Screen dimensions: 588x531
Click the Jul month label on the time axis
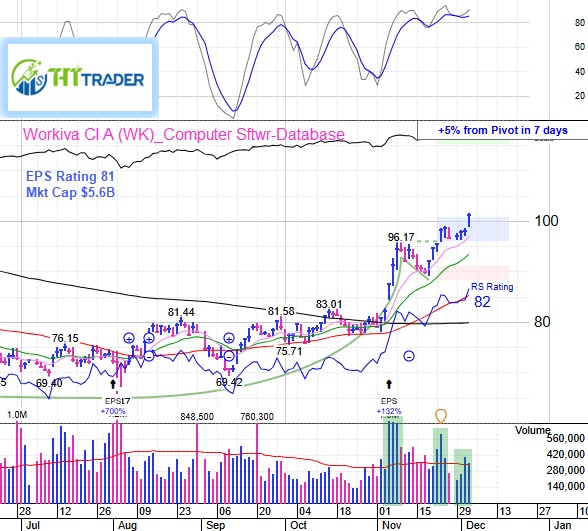(x=33, y=525)
